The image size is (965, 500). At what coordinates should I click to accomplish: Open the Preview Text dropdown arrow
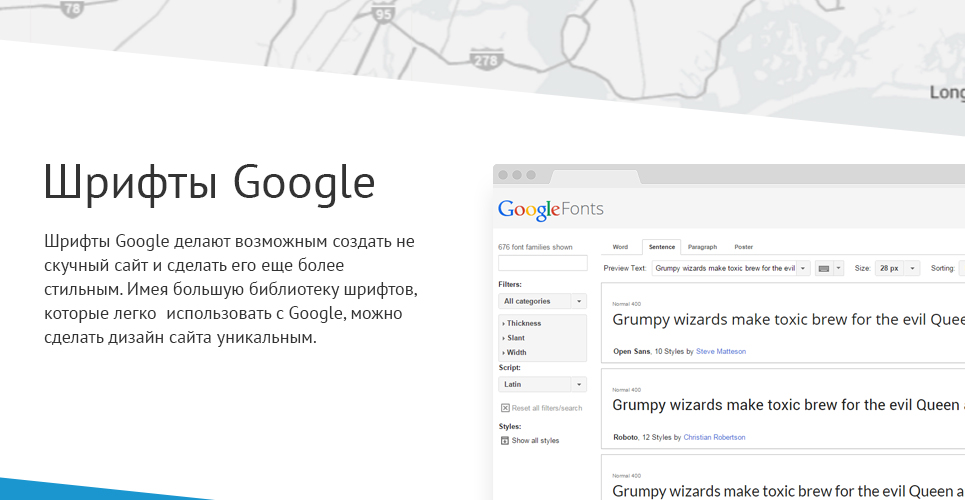(803, 268)
